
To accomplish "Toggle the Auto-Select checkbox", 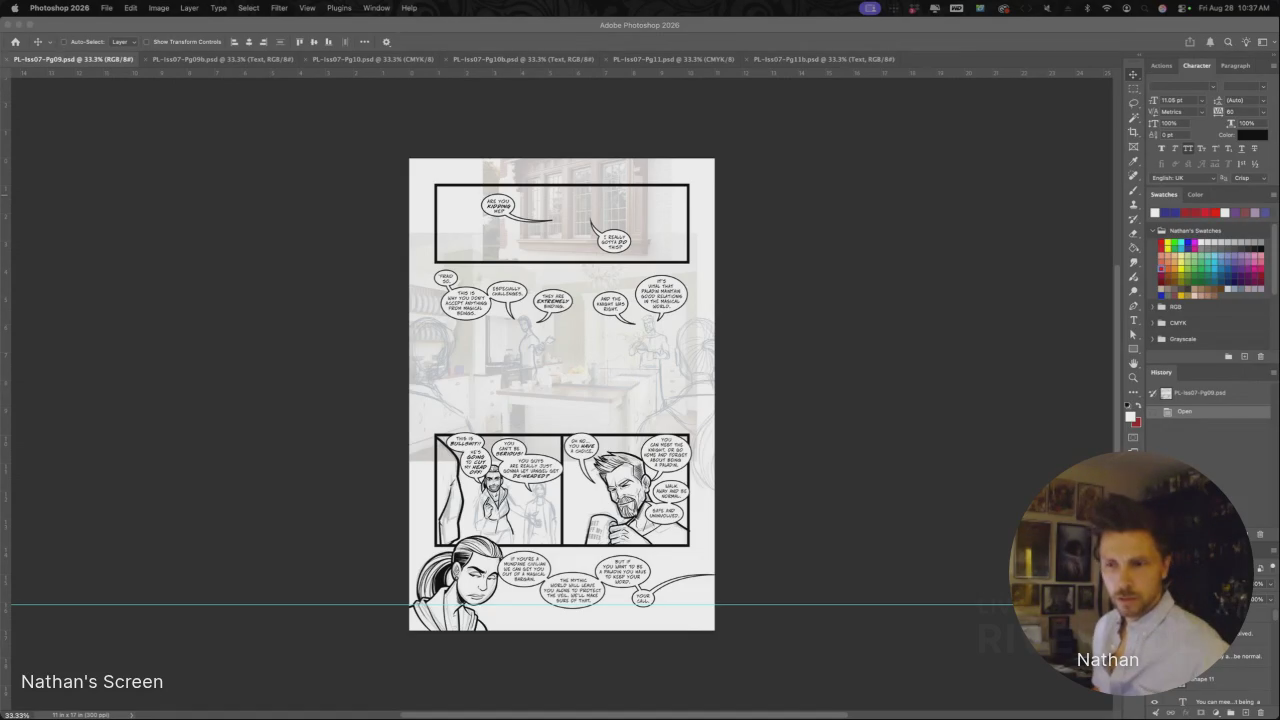I will coord(64,42).
